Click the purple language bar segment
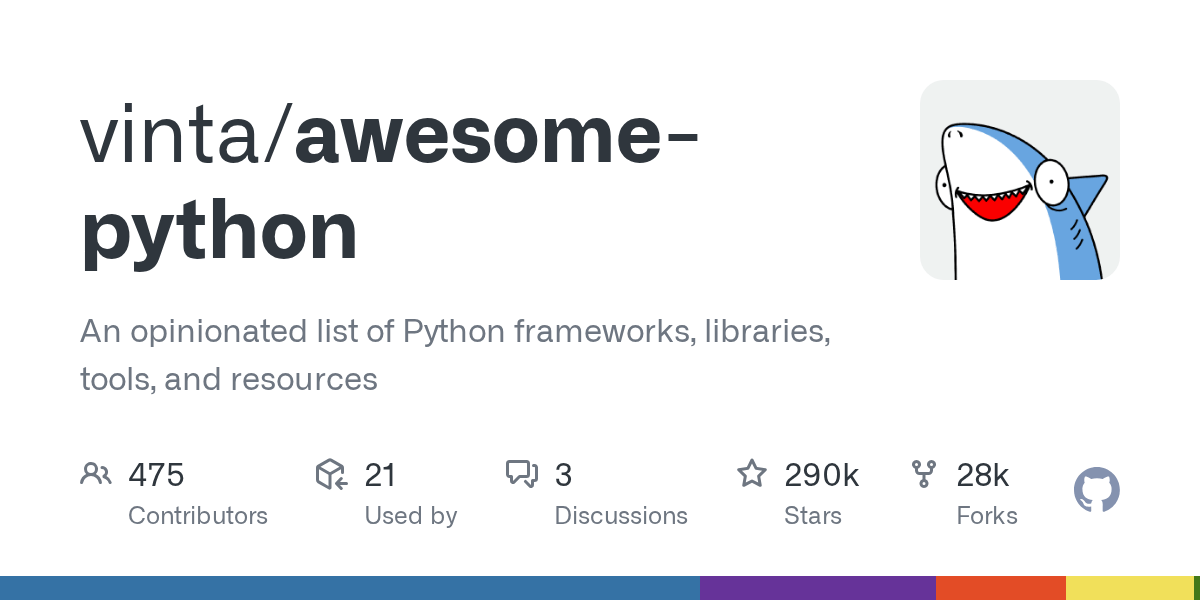The image size is (1200, 600). (x=817, y=588)
